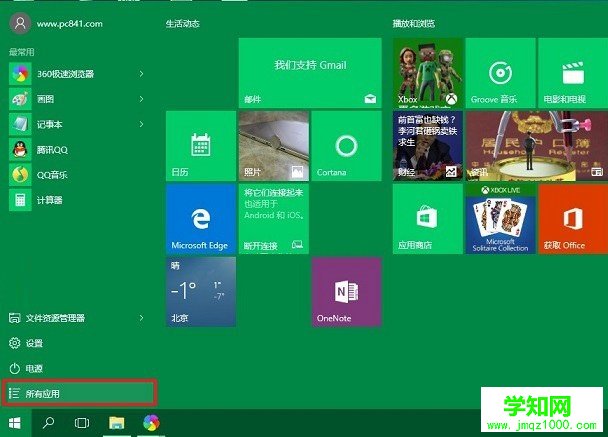The height and width of the screenshot is (437, 608).
Task: Launch Microsoft Solitaire Collection tile
Action: point(501,219)
